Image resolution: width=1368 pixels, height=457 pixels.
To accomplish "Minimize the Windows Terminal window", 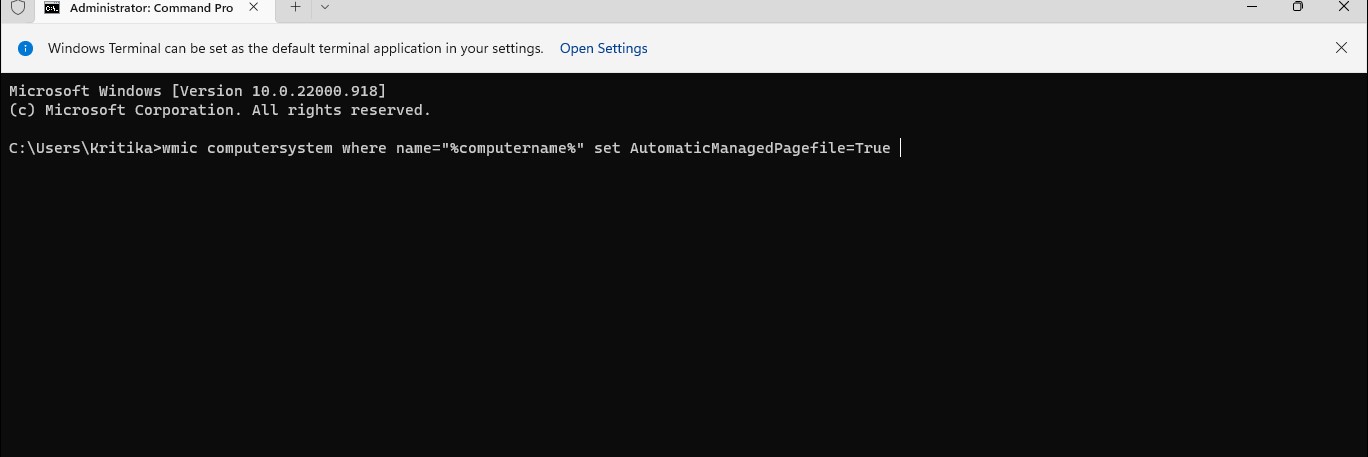I will pyautogui.click(x=1251, y=6).
